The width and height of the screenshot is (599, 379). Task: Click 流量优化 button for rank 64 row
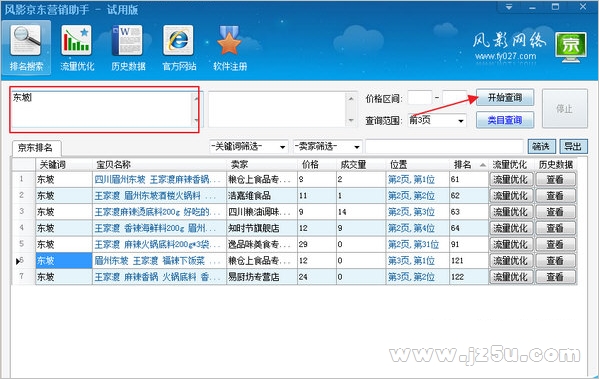(x=511, y=228)
